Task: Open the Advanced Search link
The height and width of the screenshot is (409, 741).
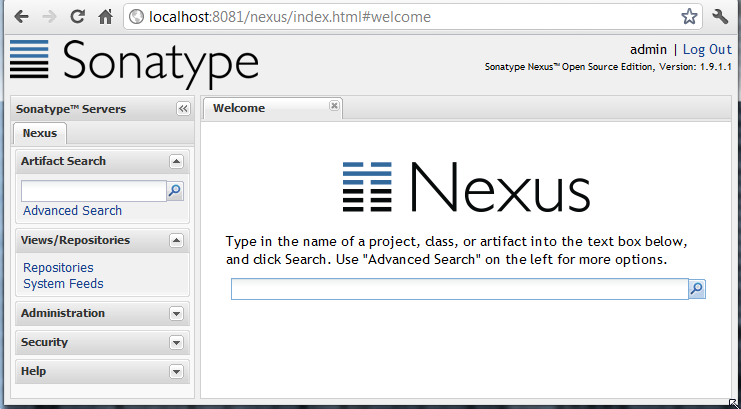Action: tap(72, 211)
